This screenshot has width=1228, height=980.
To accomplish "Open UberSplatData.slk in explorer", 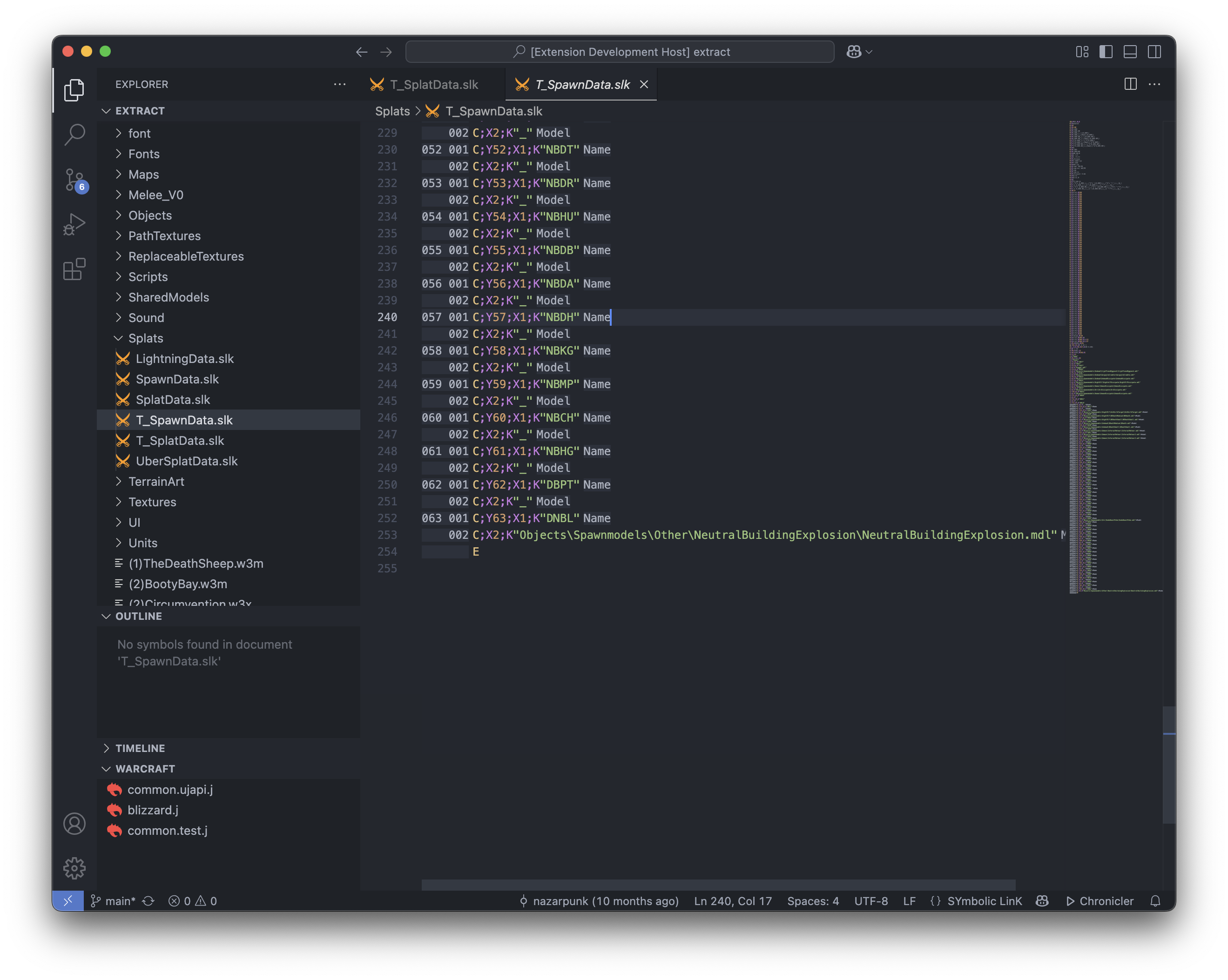I will point(186,461).
